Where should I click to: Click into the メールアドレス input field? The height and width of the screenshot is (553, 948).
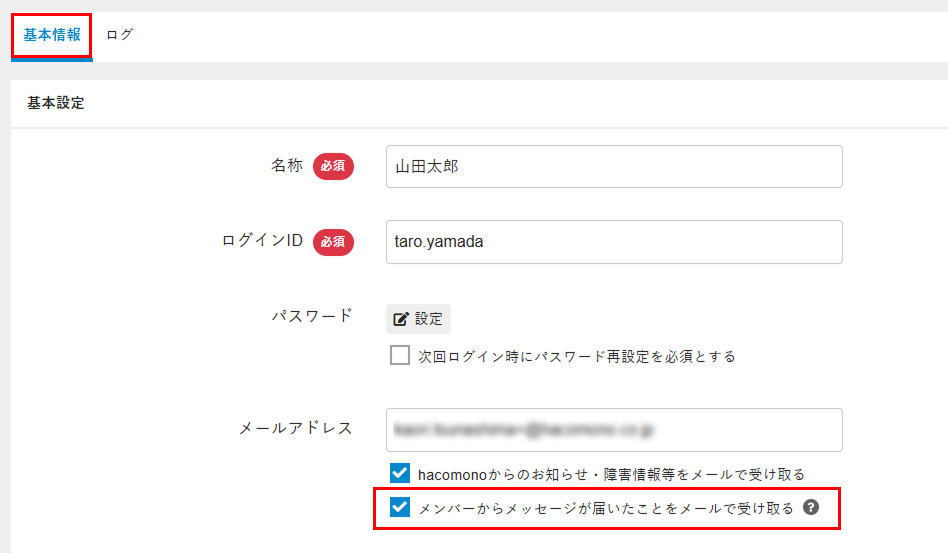tap(613, 430)
